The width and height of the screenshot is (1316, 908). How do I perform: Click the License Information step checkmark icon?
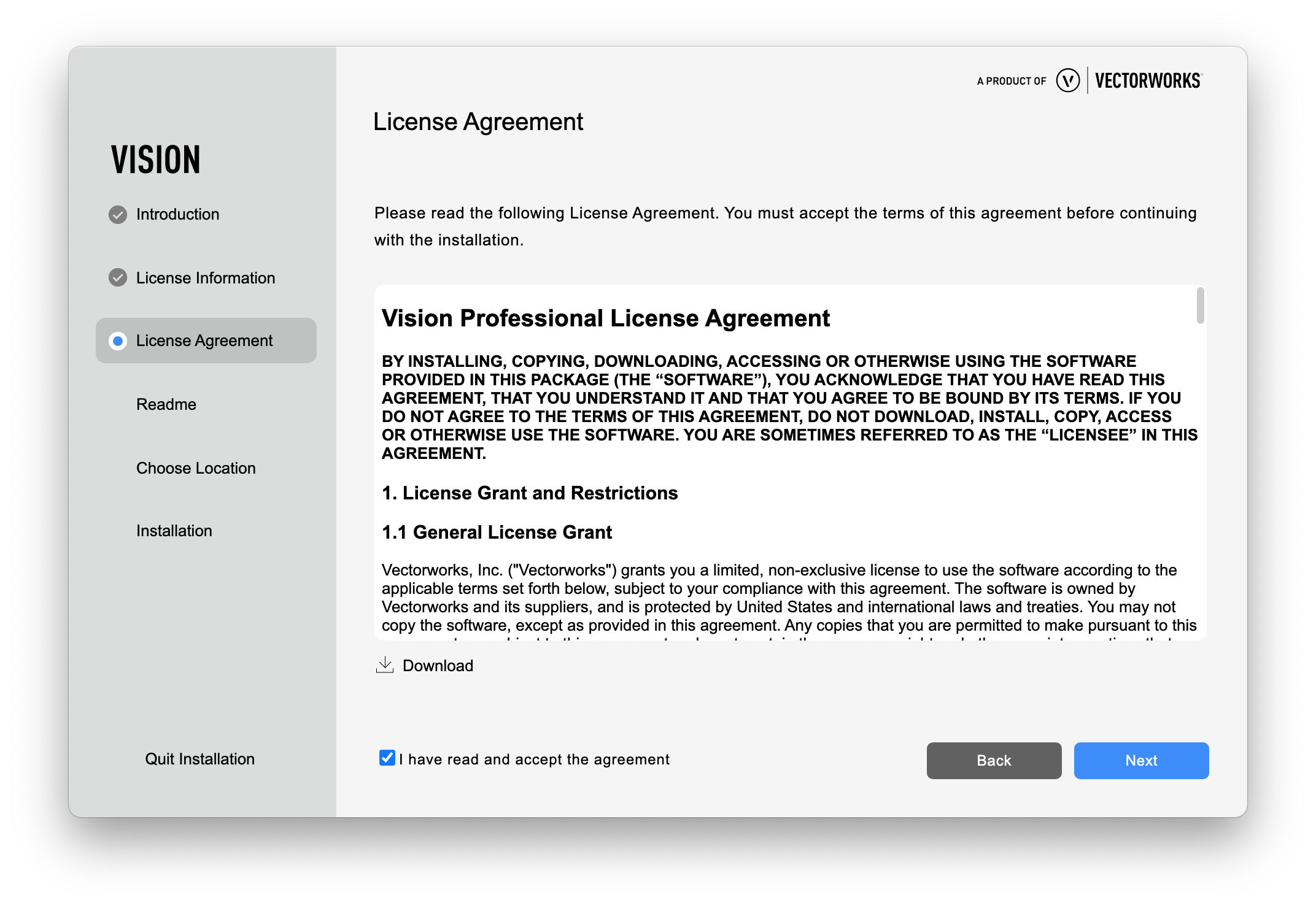pos(118,278)
